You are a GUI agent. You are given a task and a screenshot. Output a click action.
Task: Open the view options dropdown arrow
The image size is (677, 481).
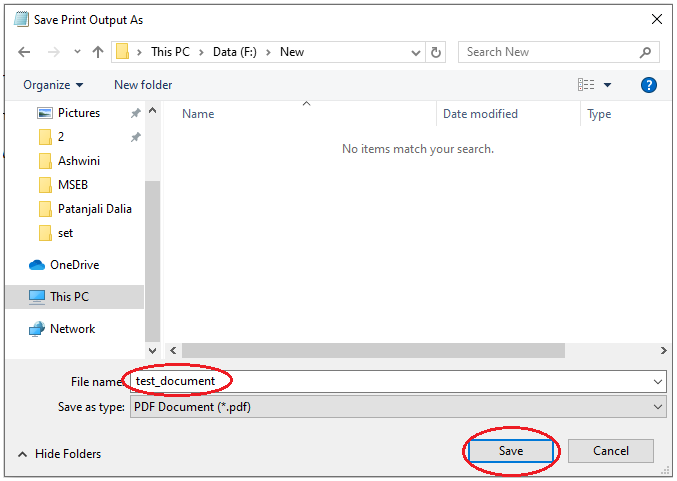pos(607,85)
